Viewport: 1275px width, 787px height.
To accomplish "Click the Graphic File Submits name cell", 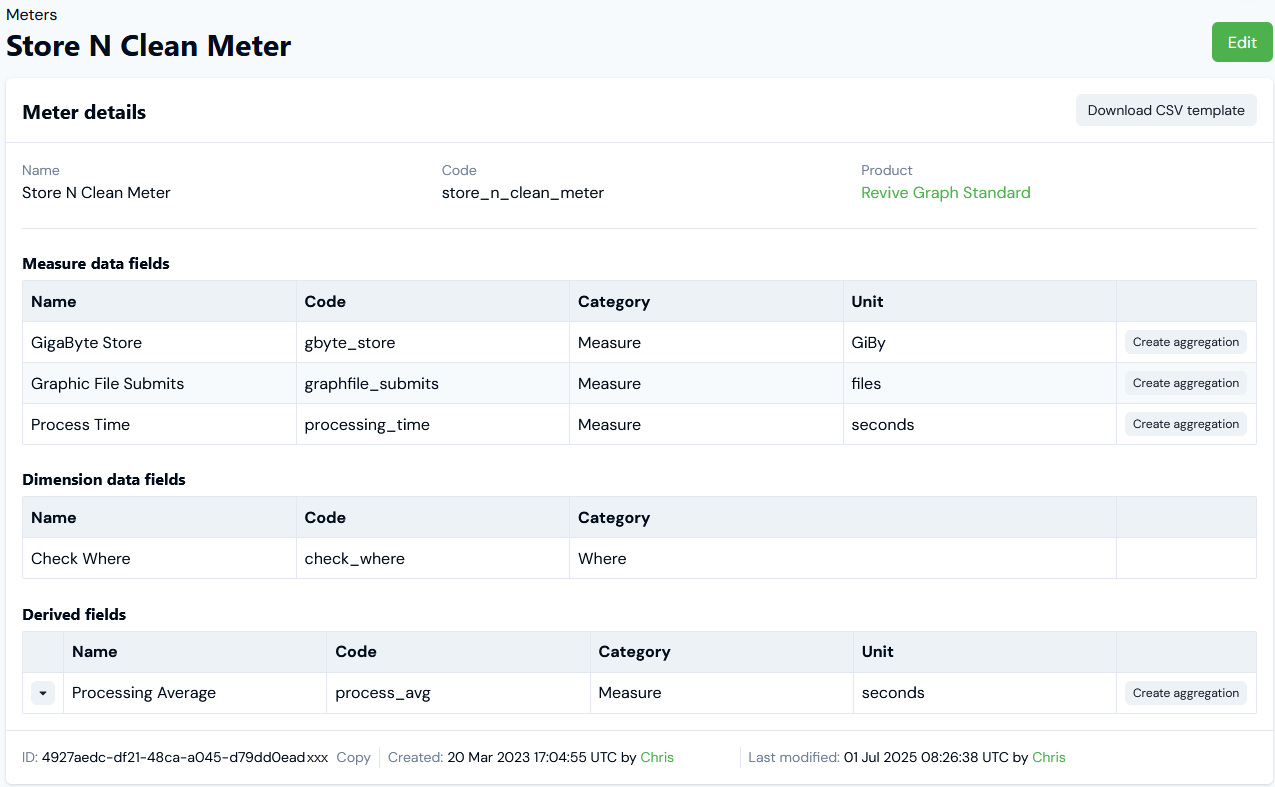I will (x=160, y=383).
